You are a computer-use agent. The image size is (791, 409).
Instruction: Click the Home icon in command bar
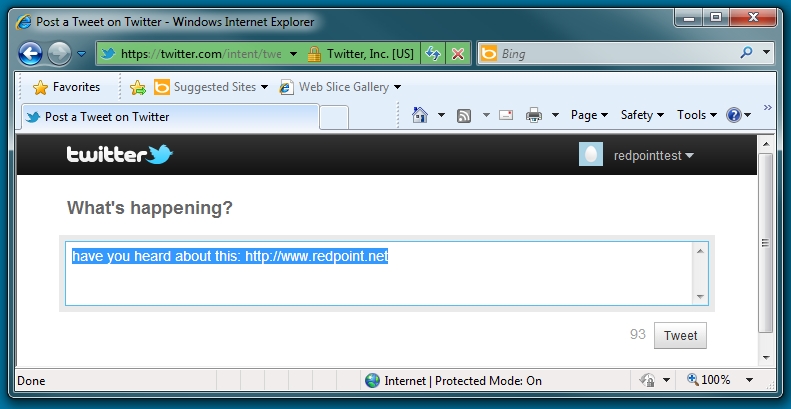tap(421, 115)
